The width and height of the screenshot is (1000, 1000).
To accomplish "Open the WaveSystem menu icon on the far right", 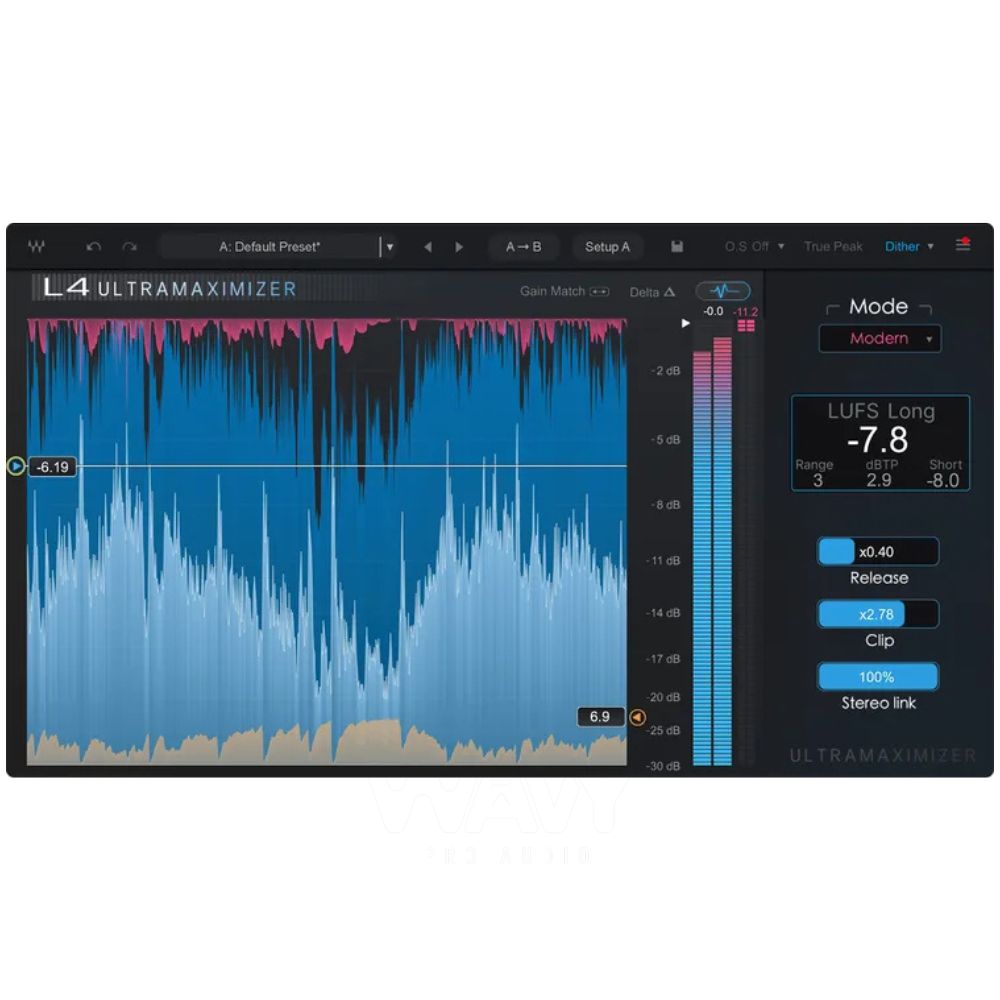I will [x=963, y=246].
